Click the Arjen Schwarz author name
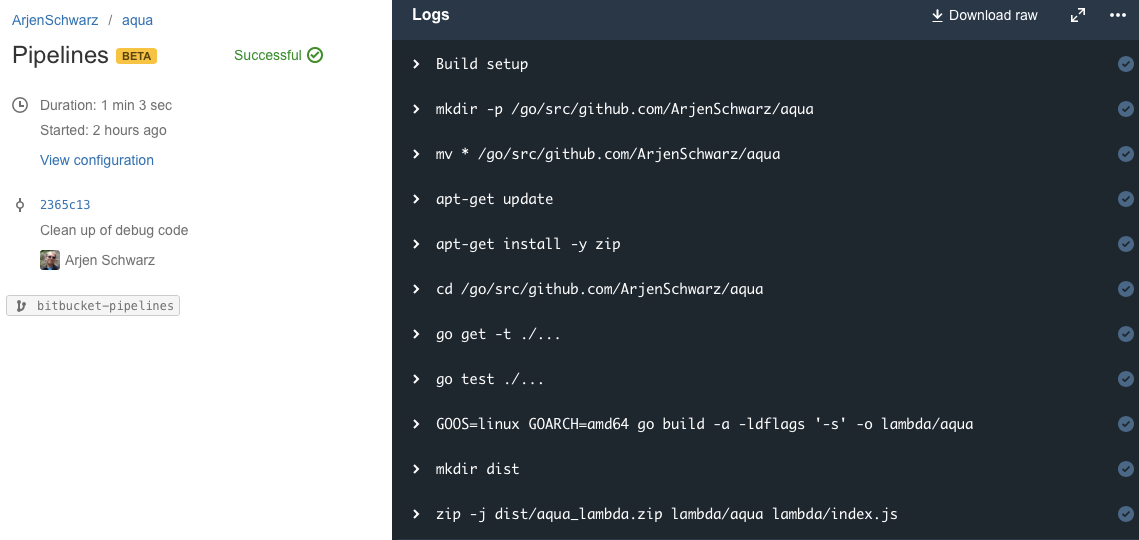This screenshot has height=540, width=1139. [x=110, y=260]
